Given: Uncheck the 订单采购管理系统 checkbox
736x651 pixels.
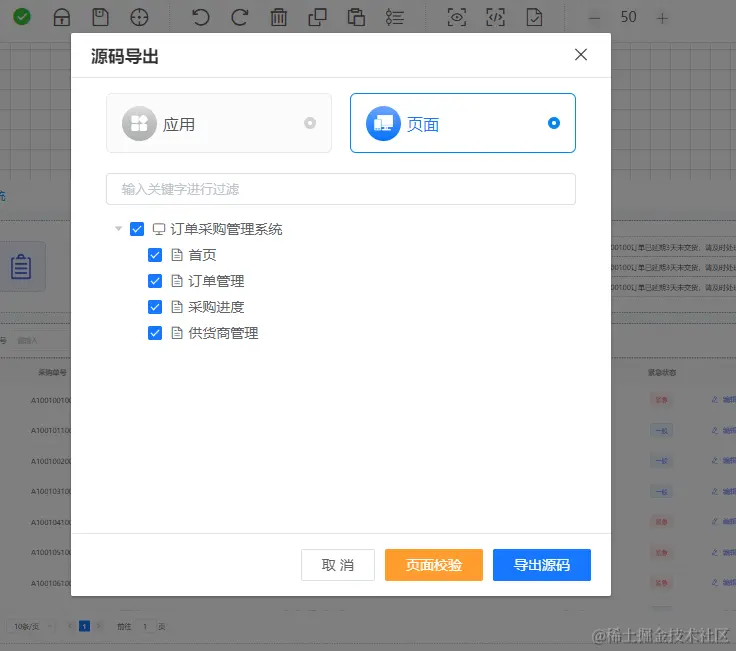Looking at the screenshot, I should pyautogui.click(x=137, y=229).
